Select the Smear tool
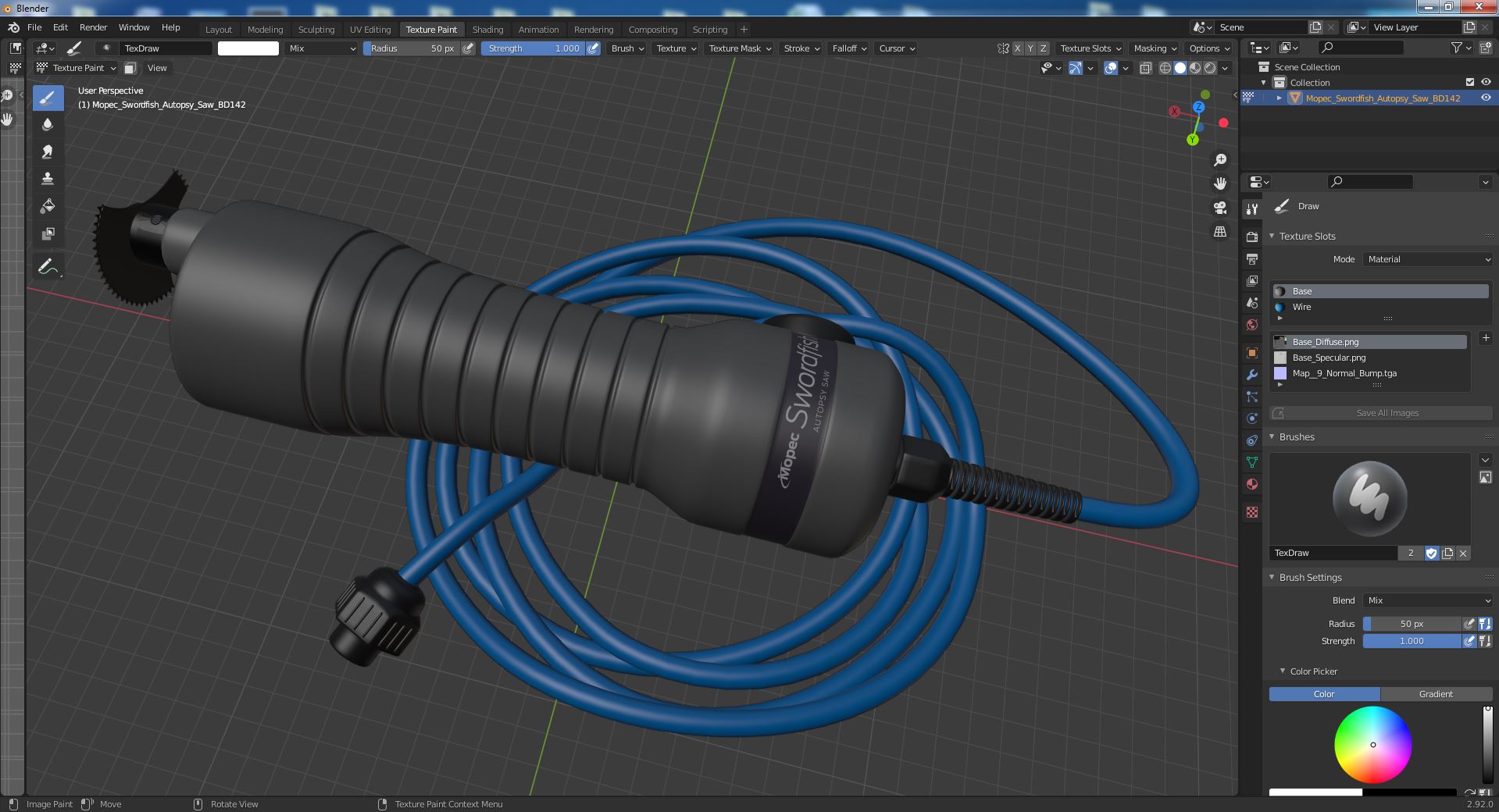 48,151
